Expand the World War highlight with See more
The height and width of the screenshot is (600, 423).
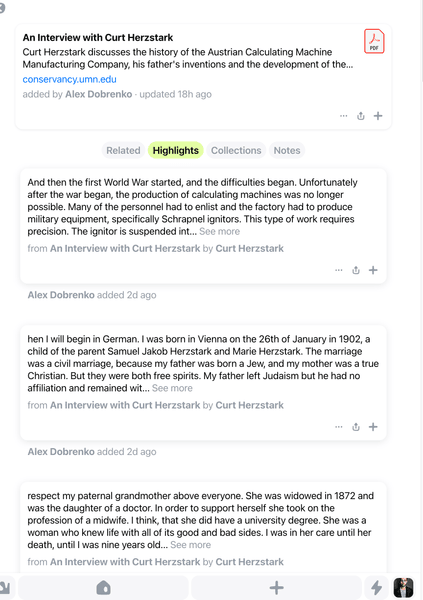click(x=219, y=231)
